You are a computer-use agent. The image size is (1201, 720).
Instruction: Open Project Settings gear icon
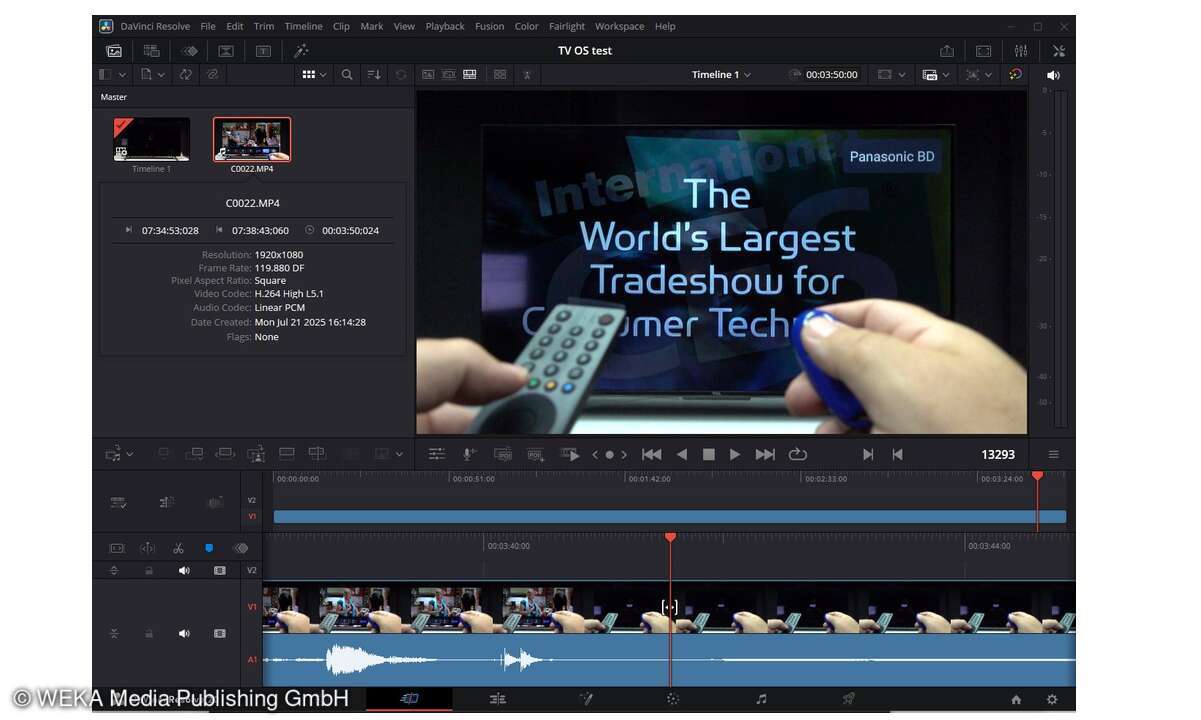pos(1051,699)
